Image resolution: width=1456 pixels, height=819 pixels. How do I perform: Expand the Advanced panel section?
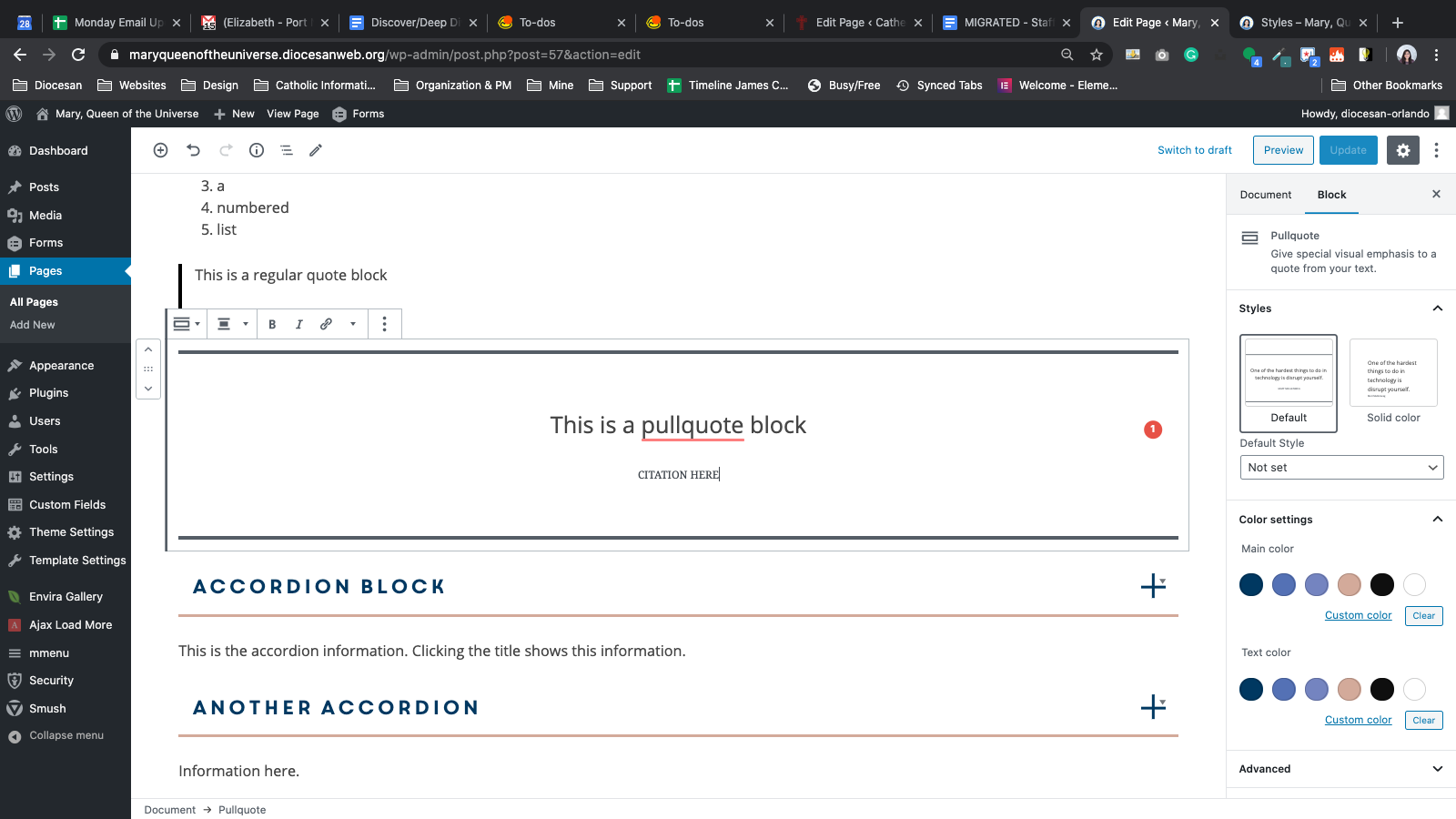(x=1341, y=769)
